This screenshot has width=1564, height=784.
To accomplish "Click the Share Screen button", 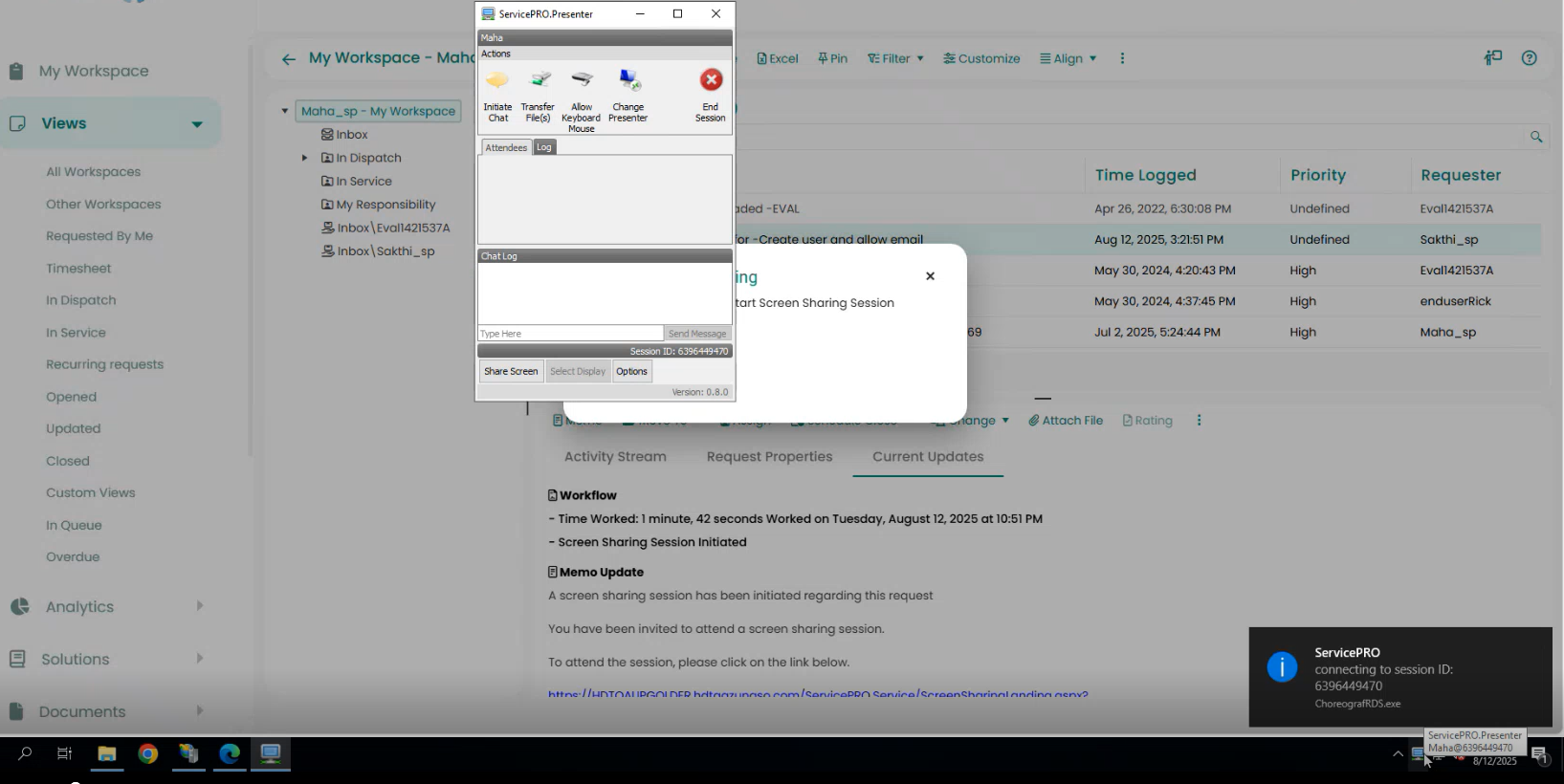I will (x=511, y=372).
